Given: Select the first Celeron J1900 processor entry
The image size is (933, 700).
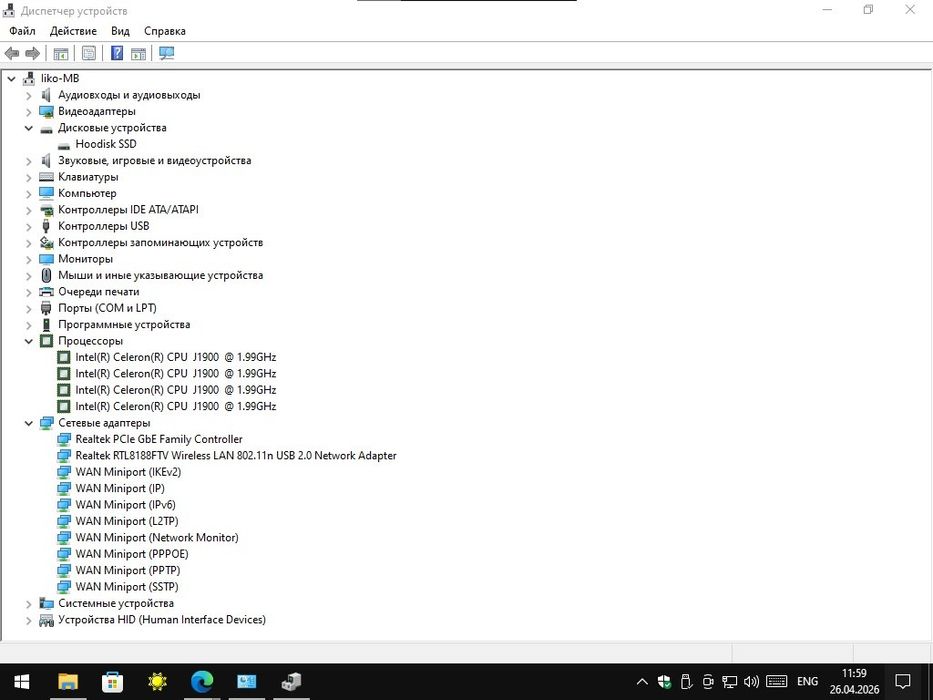Looking at the screenshot, I should point(176,357).
